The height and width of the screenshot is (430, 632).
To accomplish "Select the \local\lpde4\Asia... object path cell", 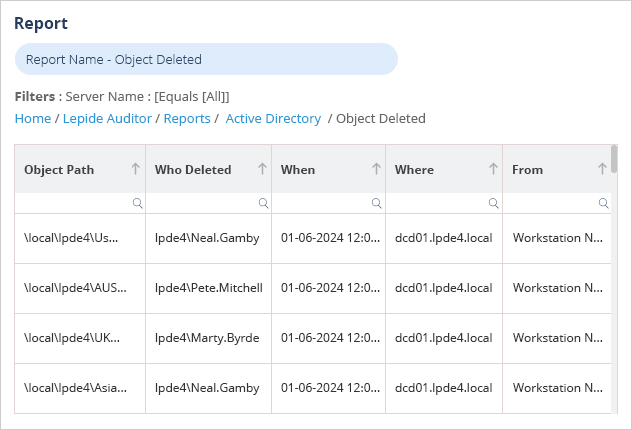I will click(80, 388).
